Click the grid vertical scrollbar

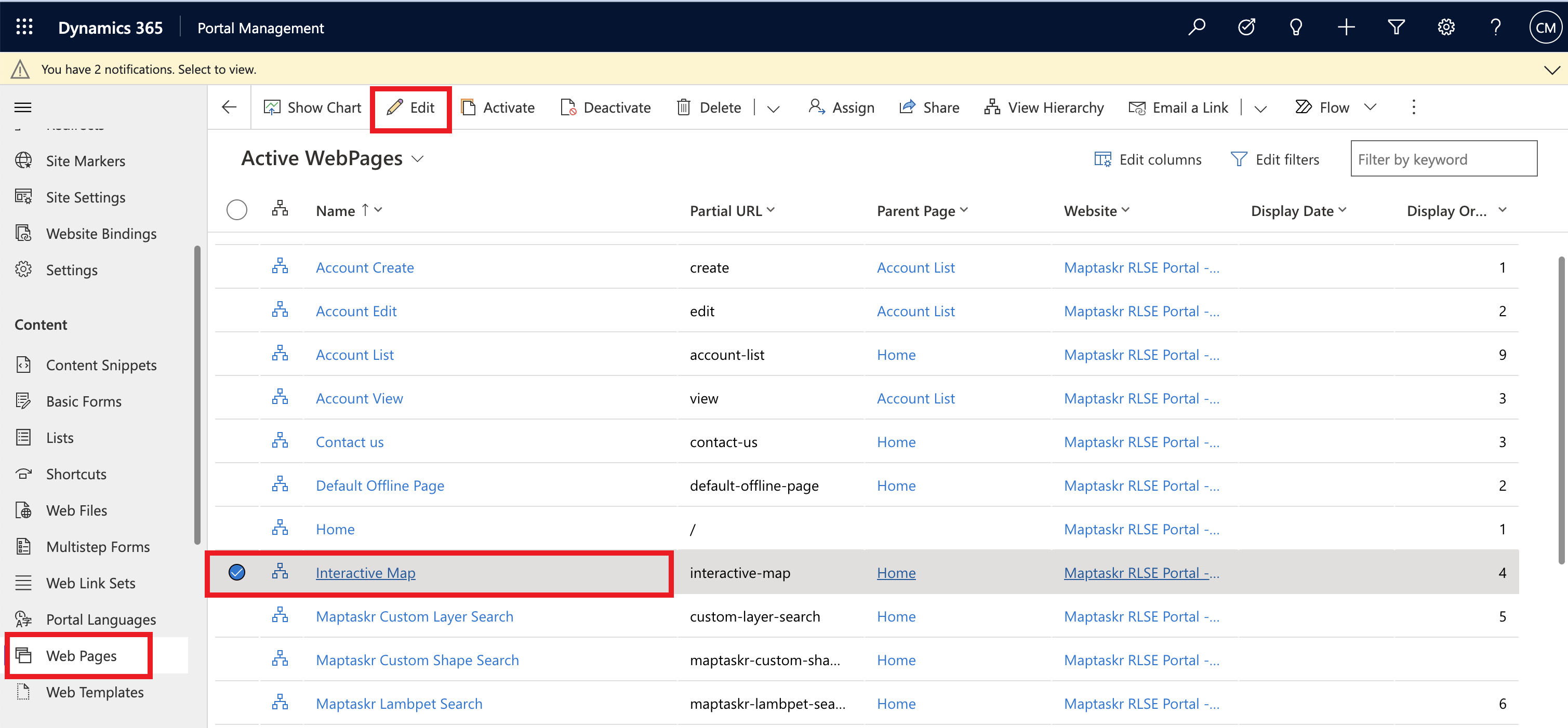tap(1561, 411)
